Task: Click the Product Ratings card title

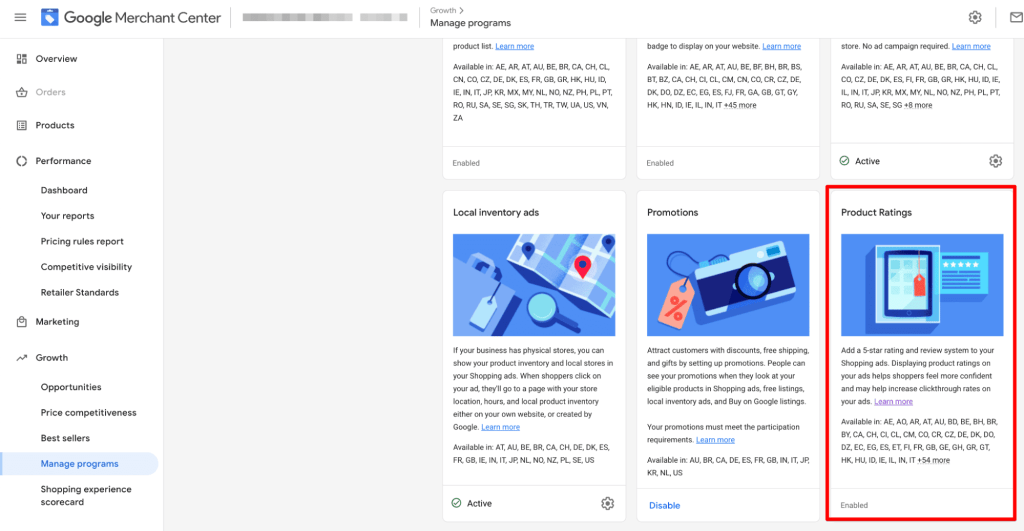Action: pos(876,213)
